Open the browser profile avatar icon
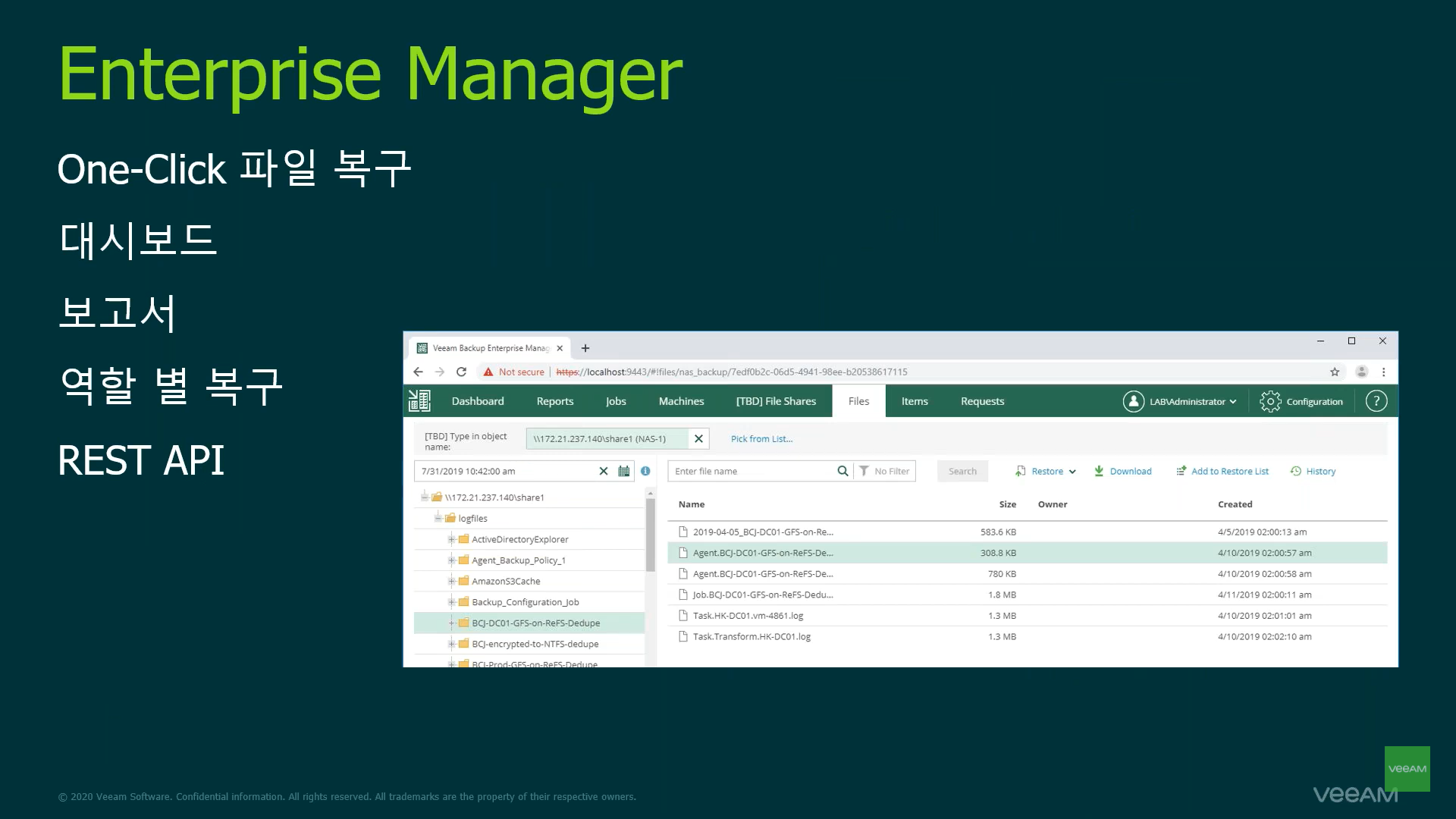 (1362, 372)
